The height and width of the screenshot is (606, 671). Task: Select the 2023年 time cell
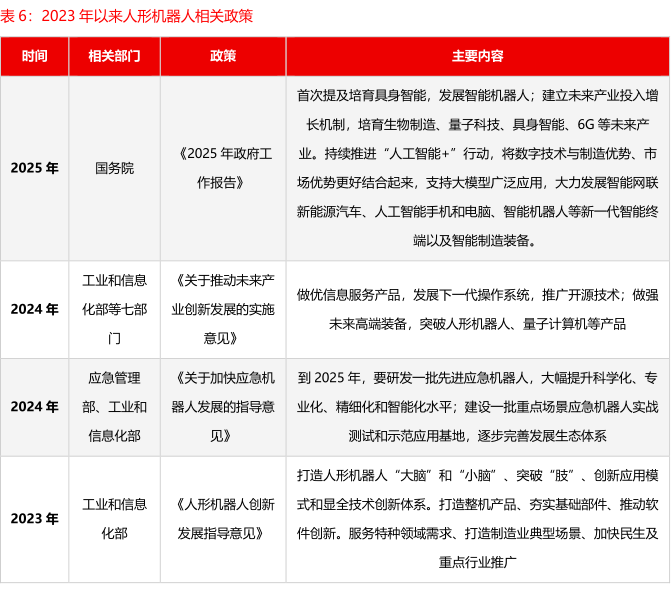pos(34,518)
